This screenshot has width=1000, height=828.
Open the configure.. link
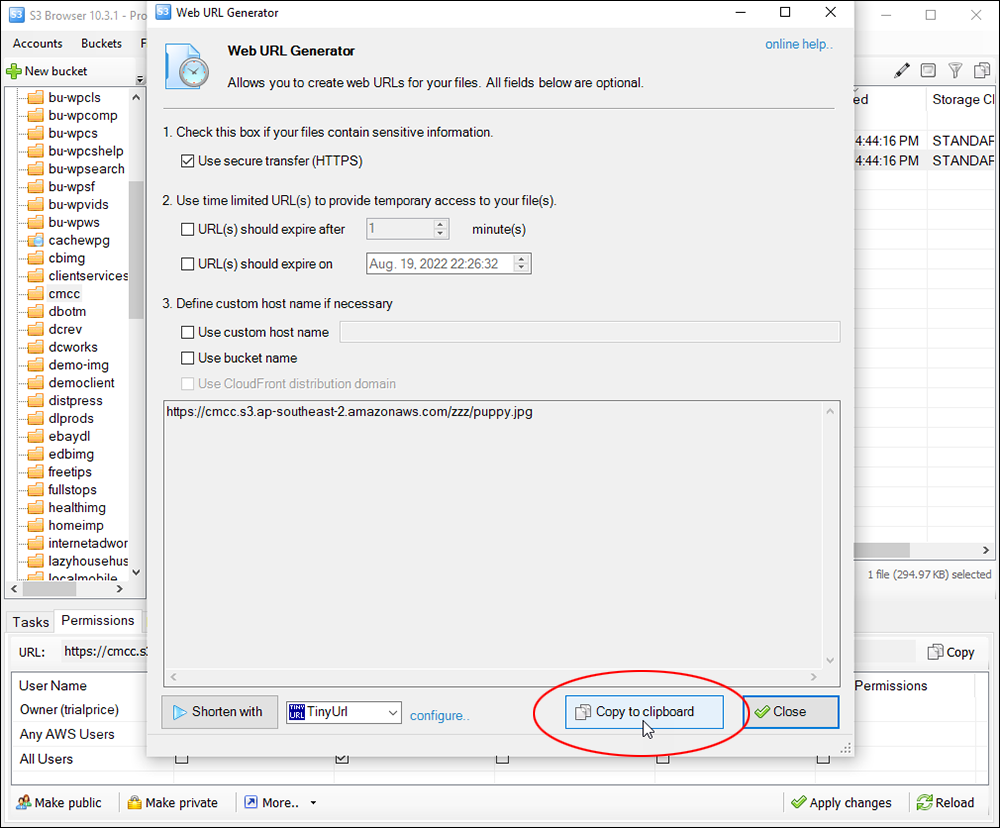(439, 716)
